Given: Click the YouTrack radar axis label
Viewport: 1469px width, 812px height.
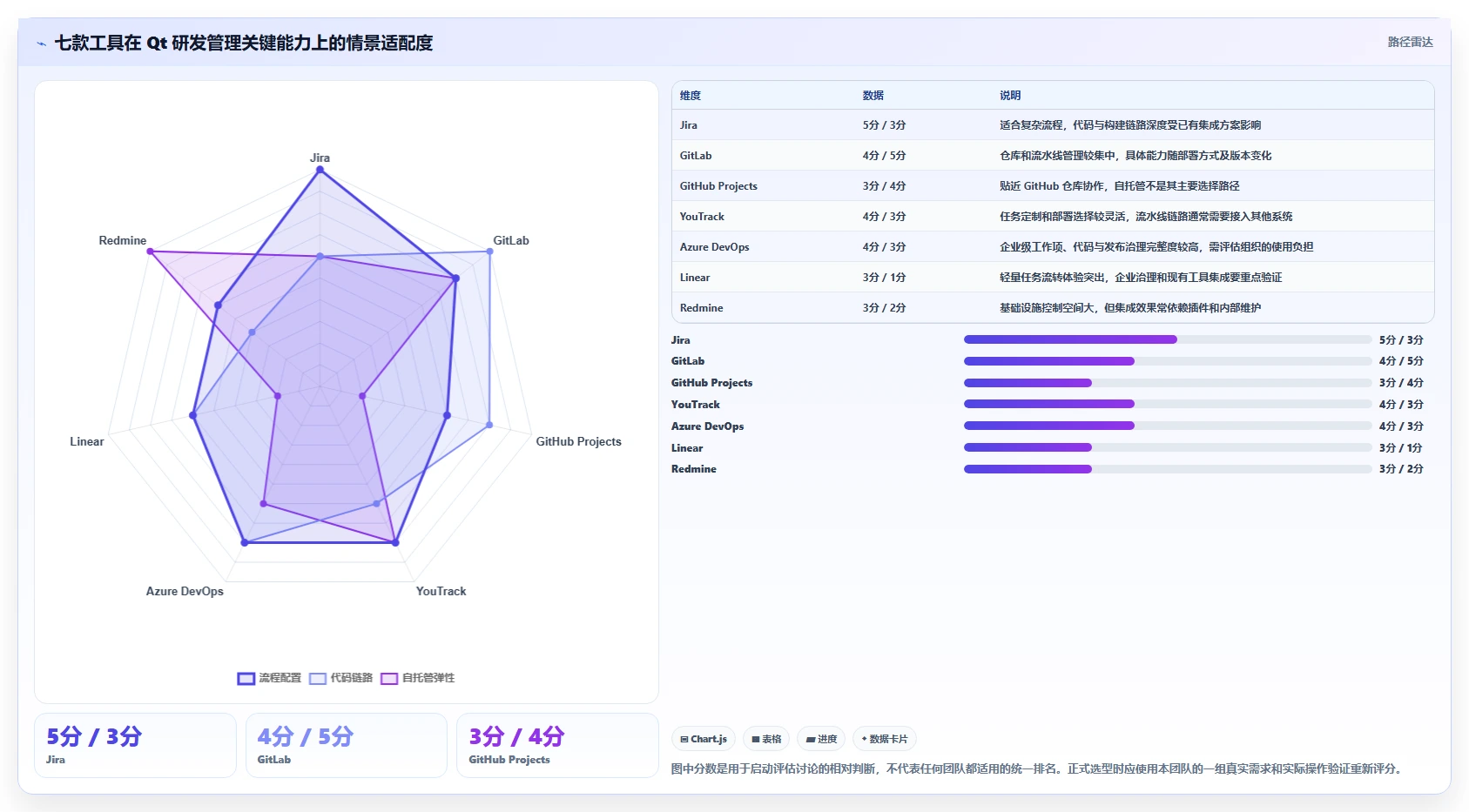Looking at the screenshot, I should coord(441,591).
